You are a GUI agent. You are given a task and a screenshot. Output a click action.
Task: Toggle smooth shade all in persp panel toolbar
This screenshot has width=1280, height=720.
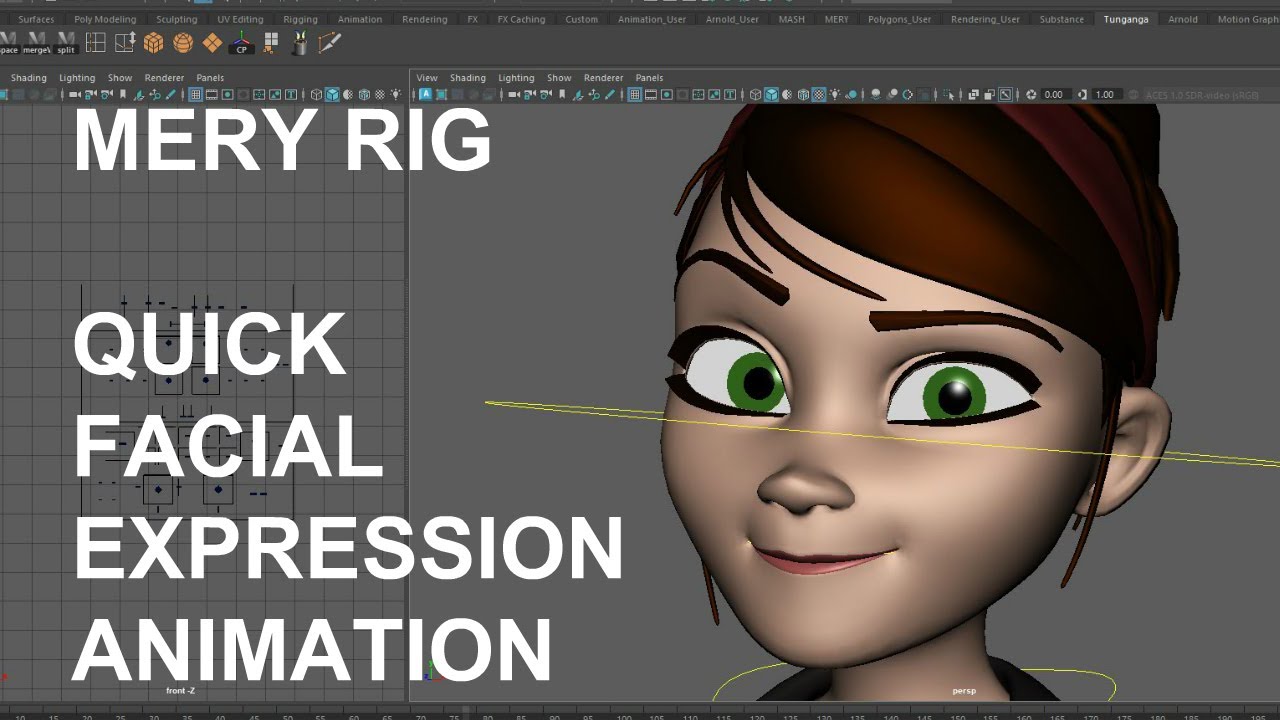pos(771,95)
